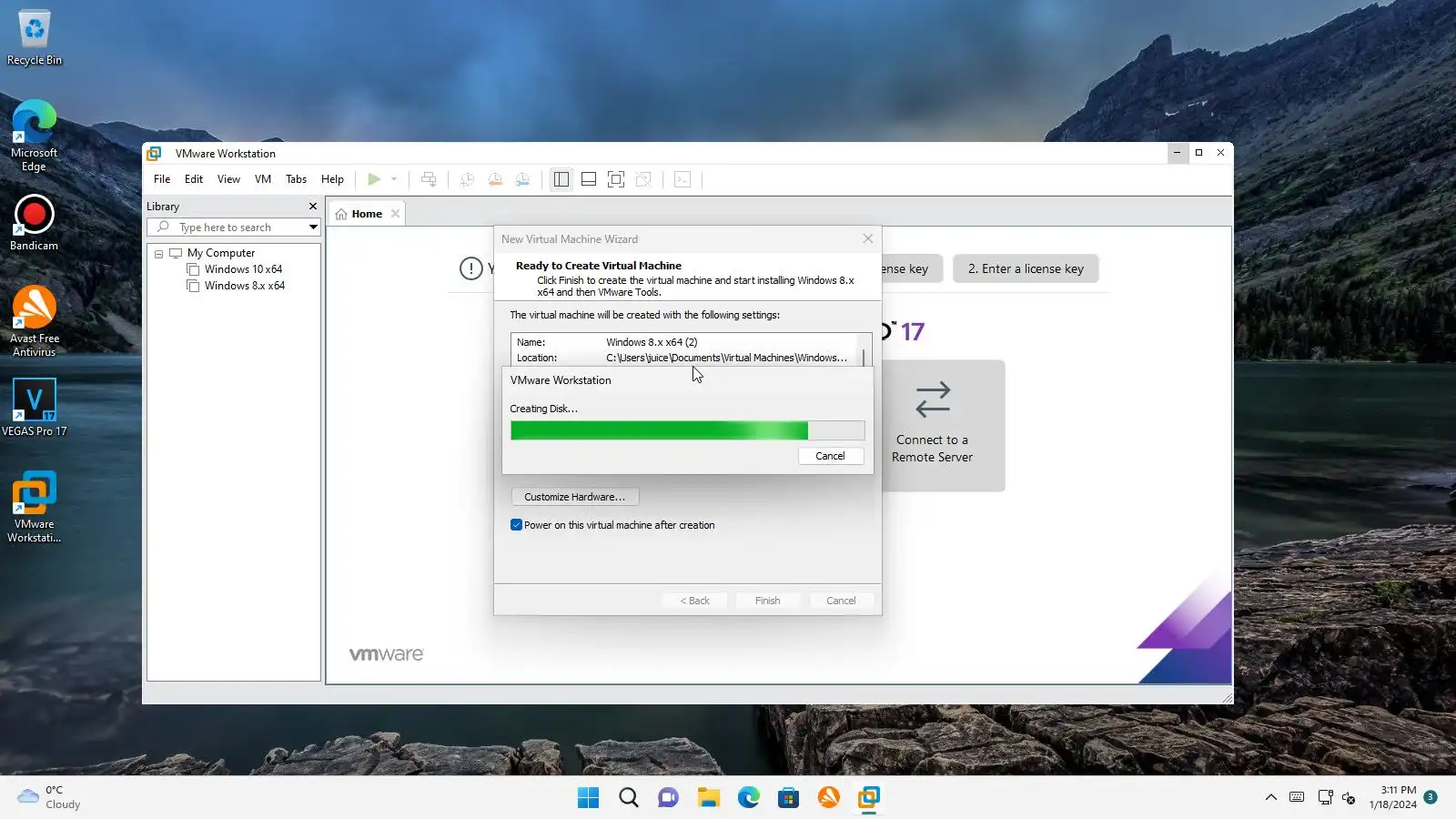Open the View menu
This screenshot has width=1456, height=819.
coord(228,179)
